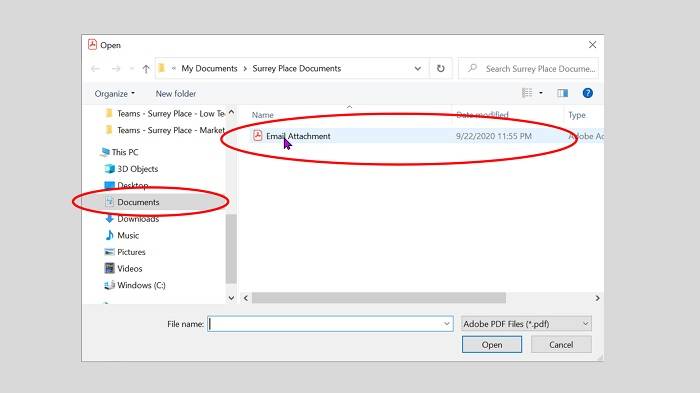Select Teams - Surrey Place - Low Te folder

(x=164, y=113)
